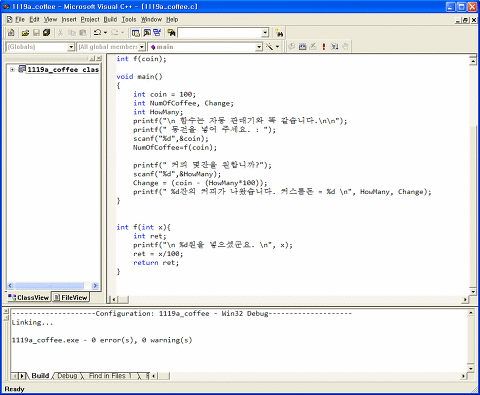Image resolution: width=480 pixels, height=395 pixels.
Task: Switch to the ClassView tab
Action: [x=29, y=297]
